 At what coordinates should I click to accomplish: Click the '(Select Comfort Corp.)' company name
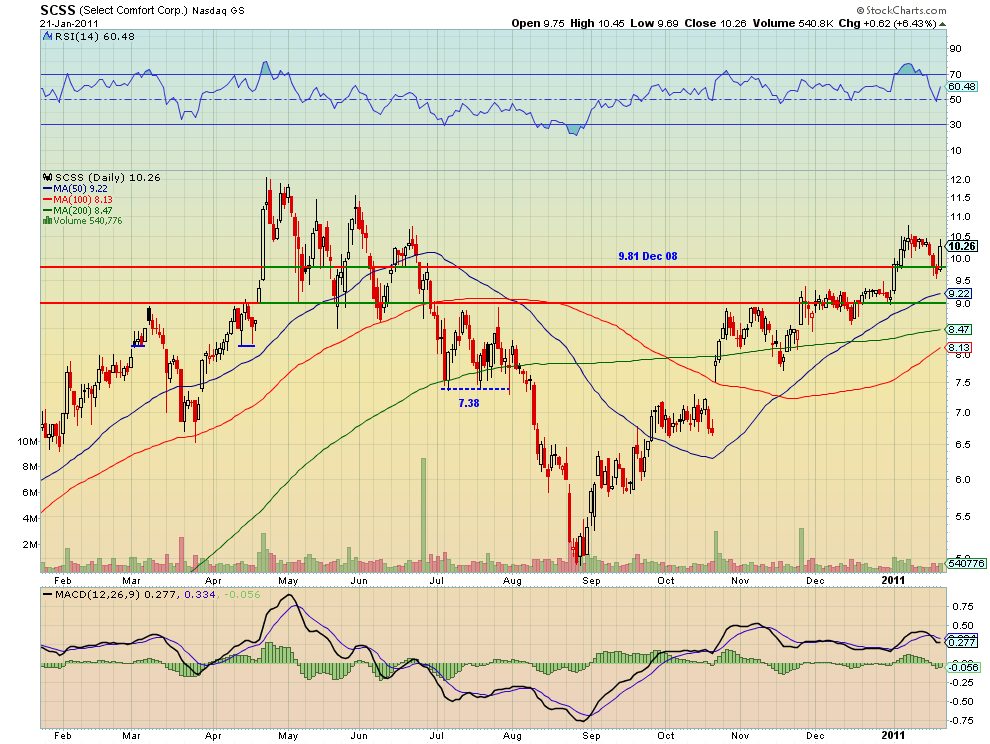134,11
